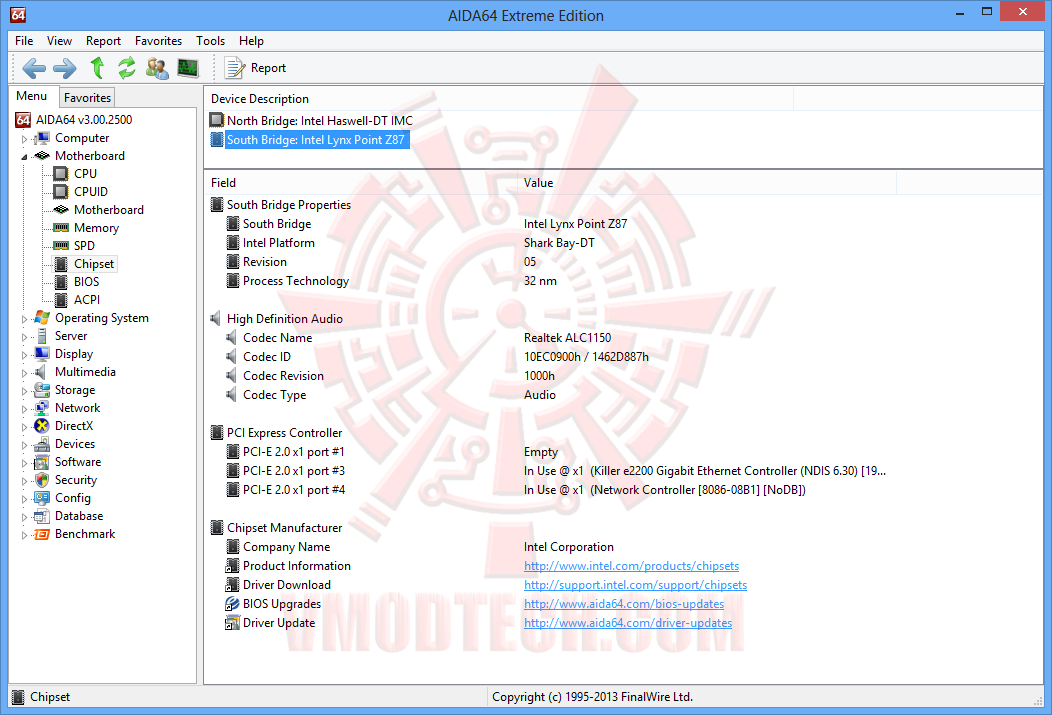Click the Report toolbar button

(x=256, y=68)
